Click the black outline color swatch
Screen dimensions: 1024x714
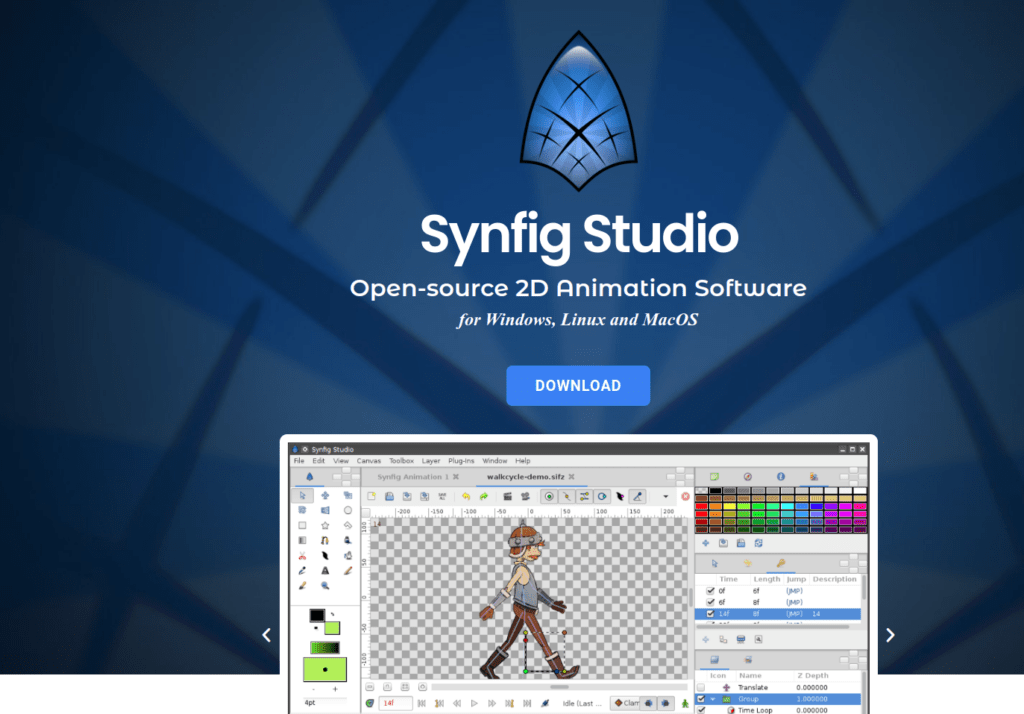(317, 615)
